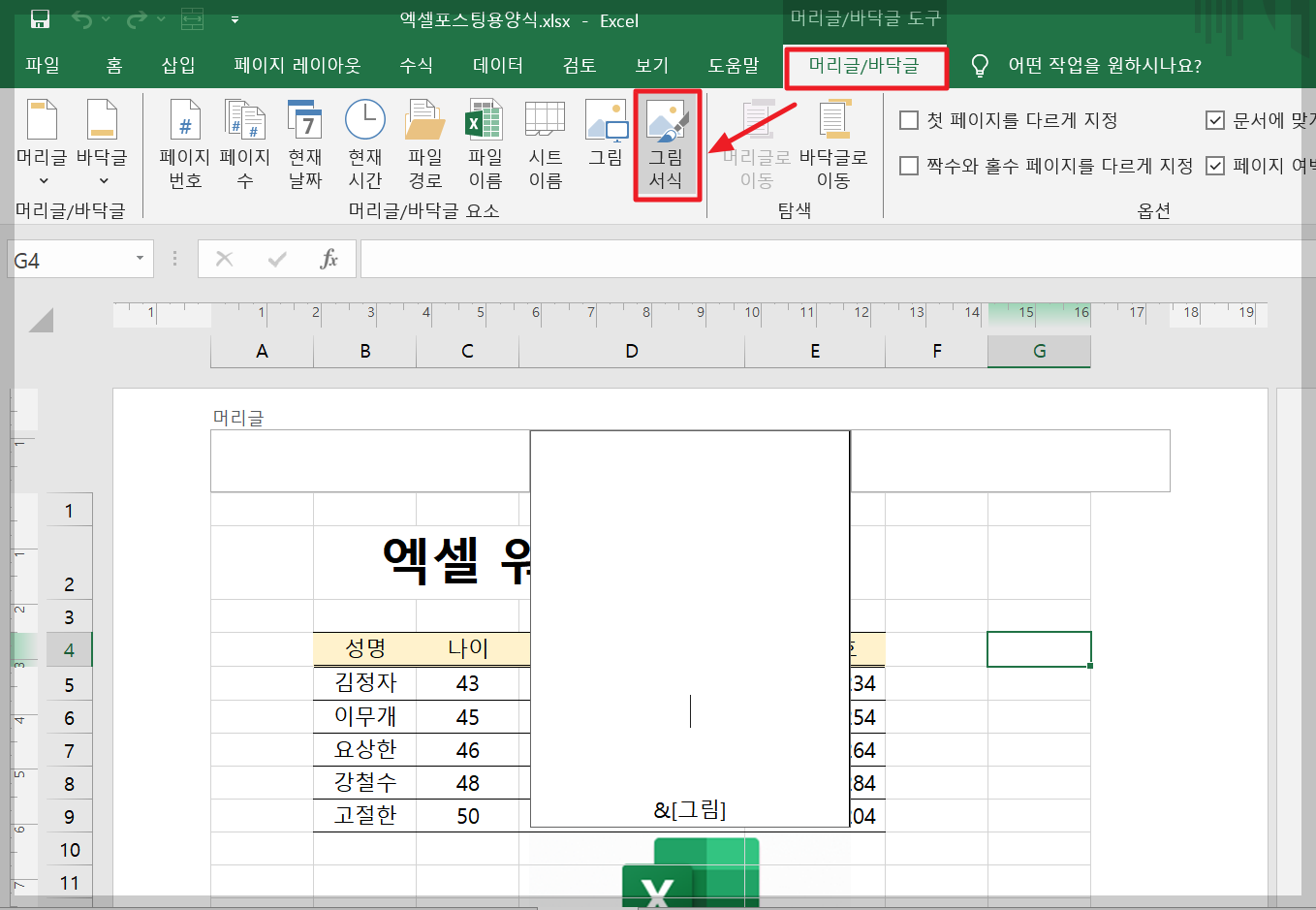Viewport: 1316px width, 910px height.
Task: Insert the current time
Action: pos(363,141)
